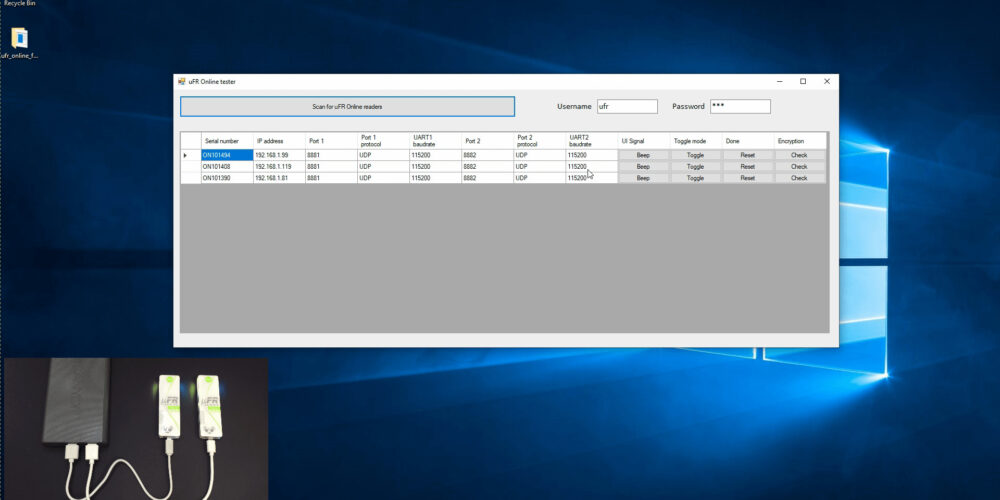This screenshot has height=500, width=1000.
Task: Toggle mode for reader ON101494
Action: (x=696, y=155)
